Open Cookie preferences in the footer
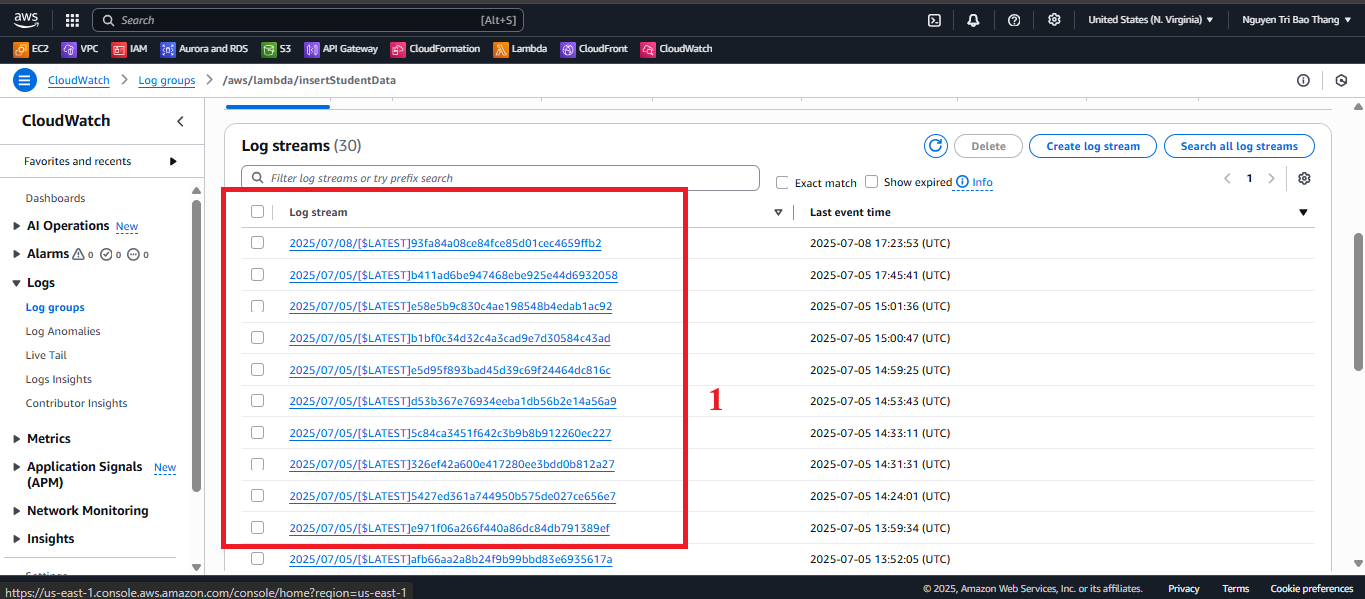 [1311, 589]
